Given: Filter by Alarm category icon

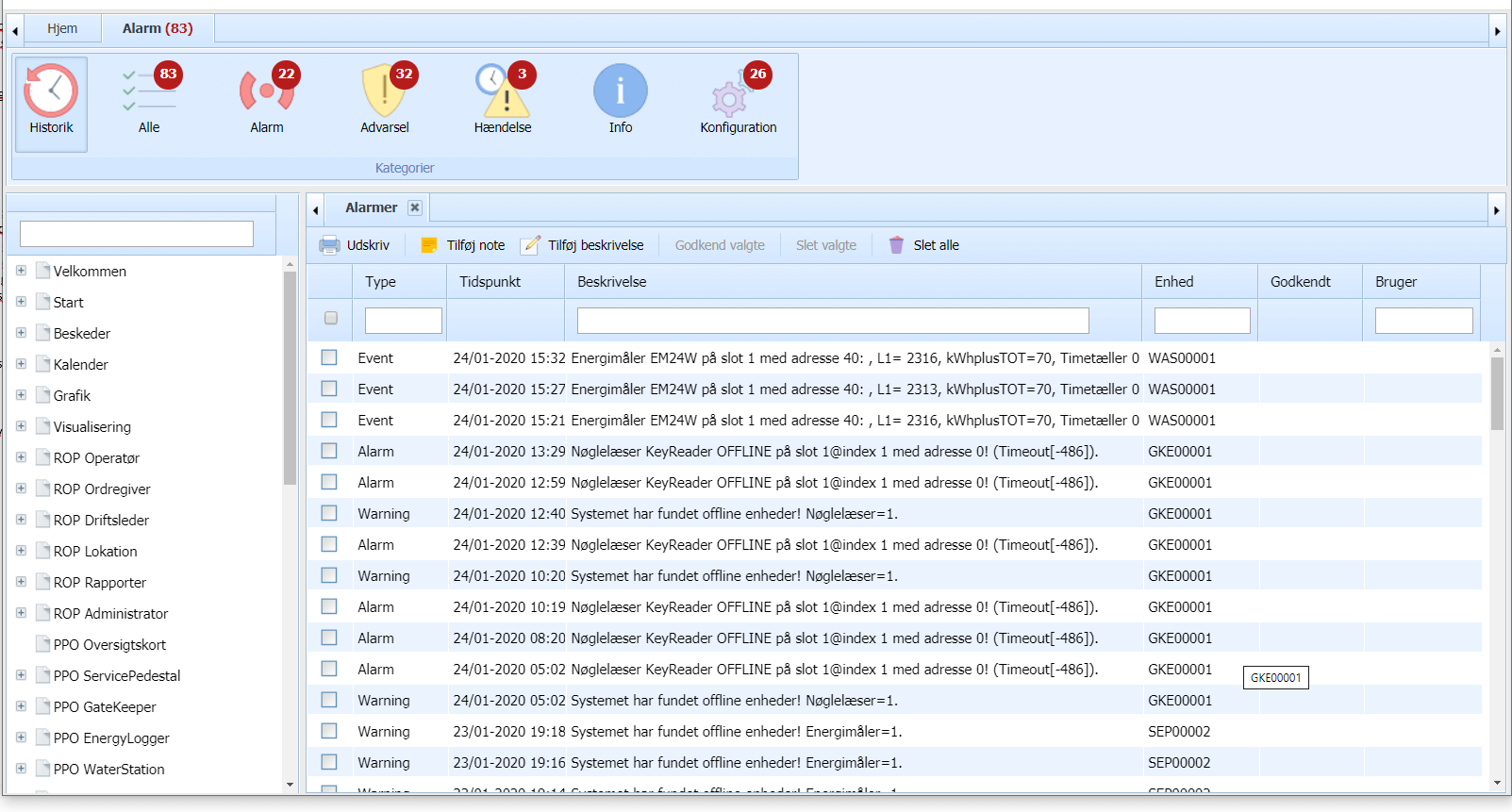Looking at the screenshot, I should 267,90.
